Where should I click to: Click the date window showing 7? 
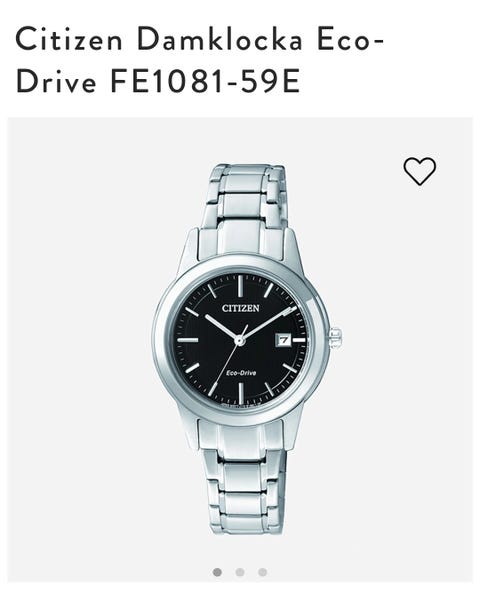[284, 341]
